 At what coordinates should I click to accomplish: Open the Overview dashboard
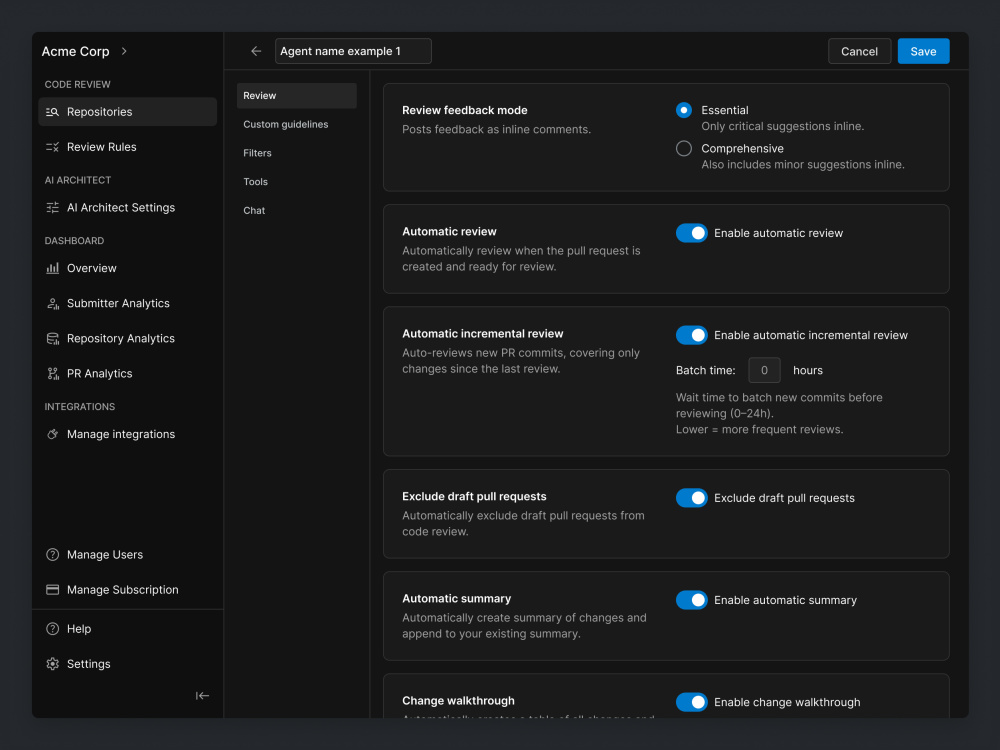(x=128, y=268)
